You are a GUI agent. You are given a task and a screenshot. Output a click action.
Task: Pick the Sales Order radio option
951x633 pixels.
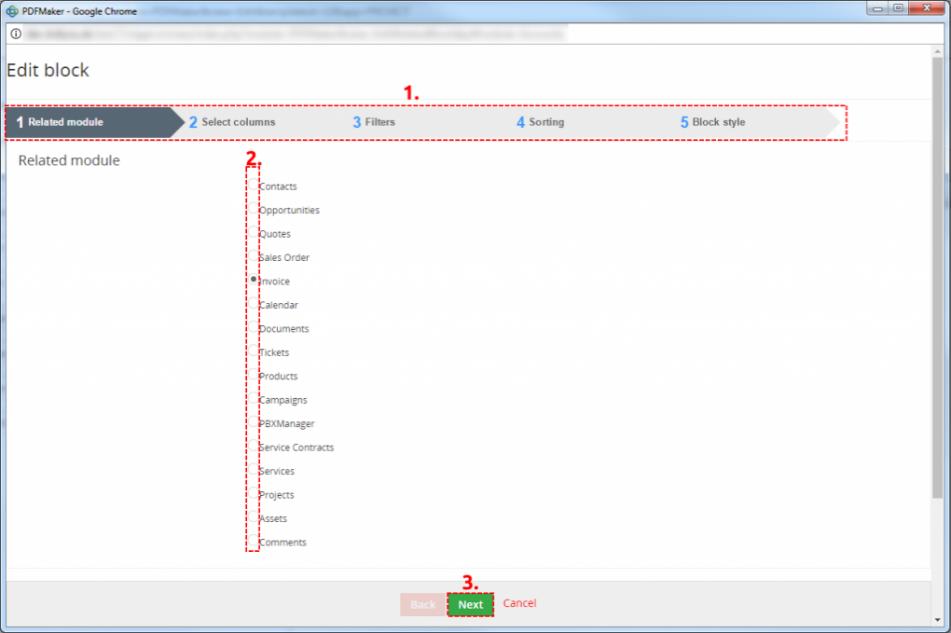tap(254, 258)
